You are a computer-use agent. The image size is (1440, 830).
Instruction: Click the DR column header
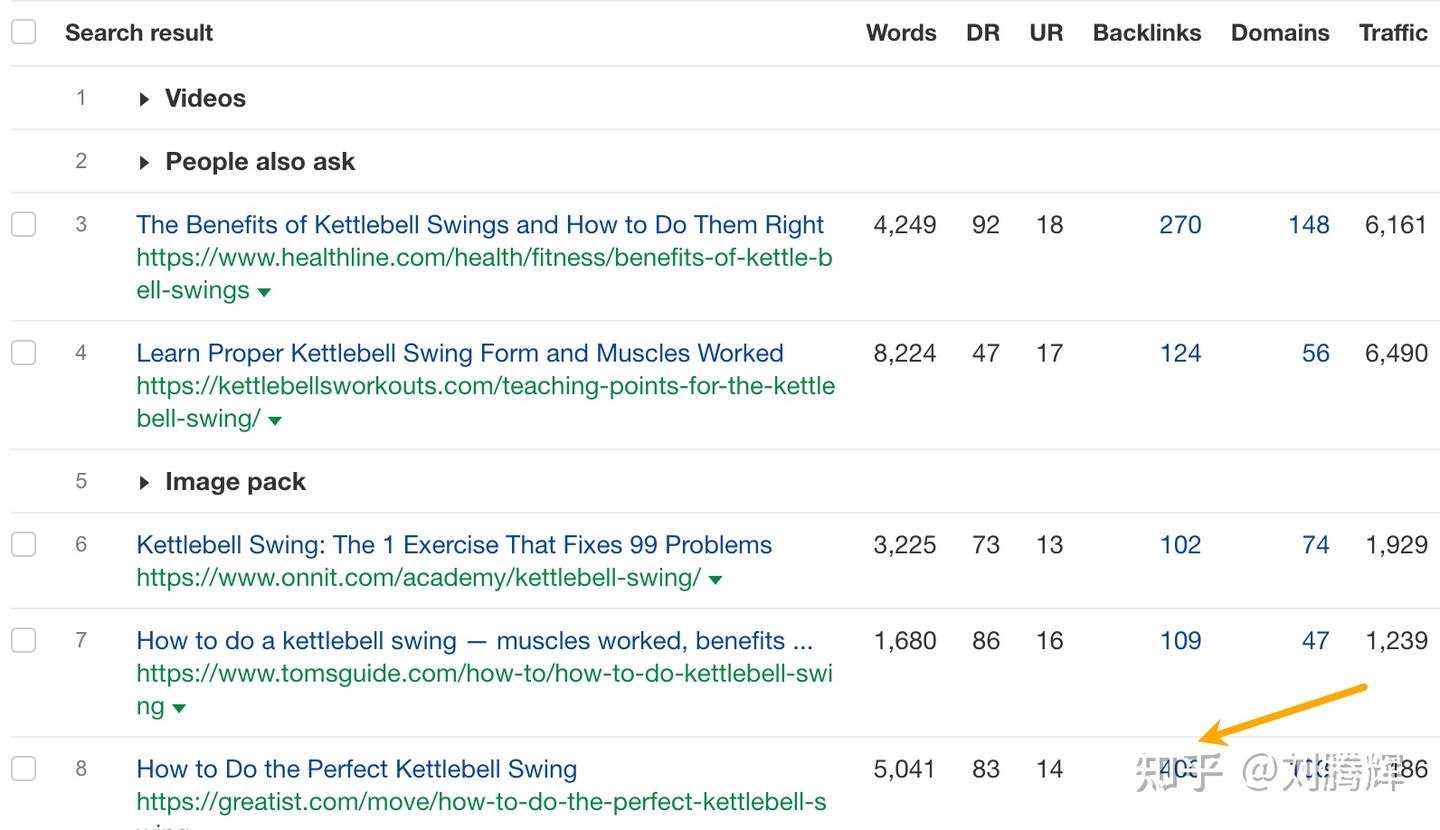point(983,32)
